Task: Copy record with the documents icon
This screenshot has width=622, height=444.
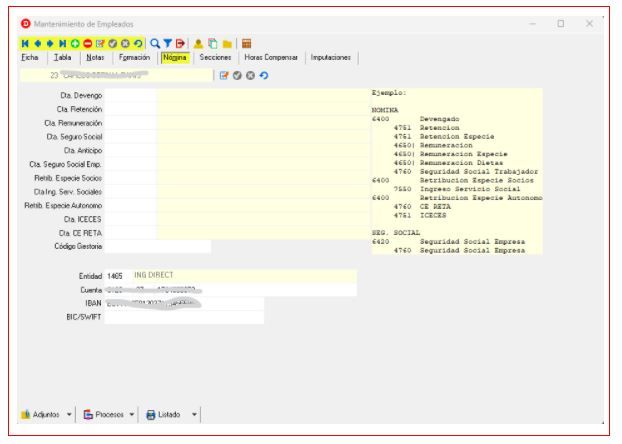Action: click(213, 44)
